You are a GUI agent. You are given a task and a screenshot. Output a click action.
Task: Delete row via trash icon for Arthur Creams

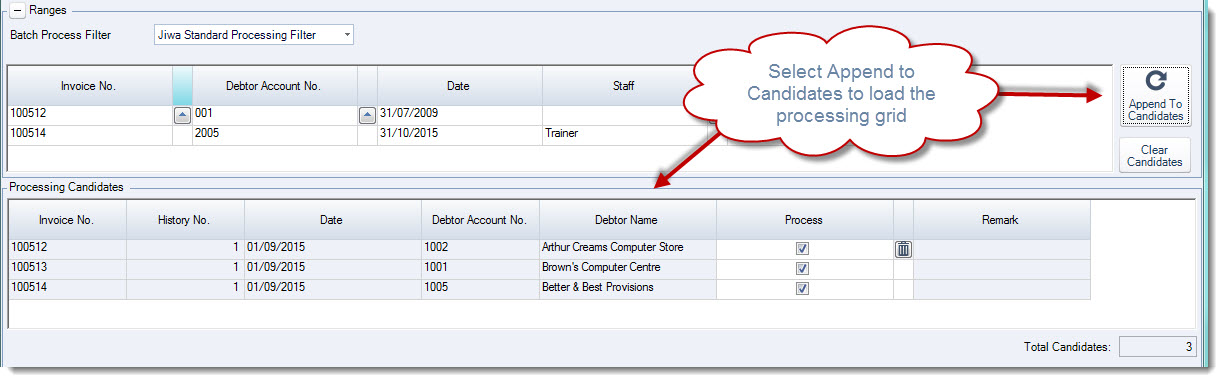pyautogui.click(x=903, y=249)
